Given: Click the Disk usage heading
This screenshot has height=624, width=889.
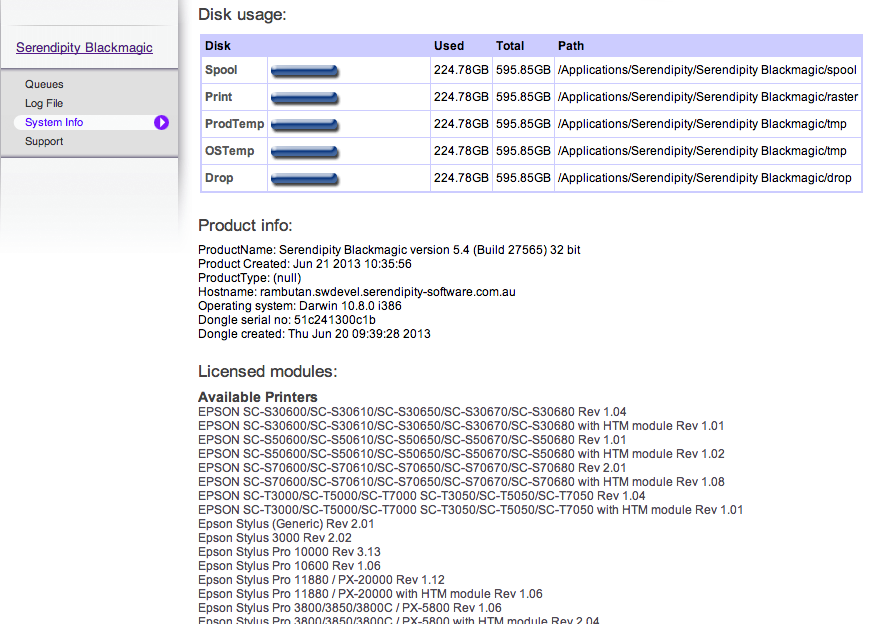Looking at the screenshot, I should coord(242,15).
